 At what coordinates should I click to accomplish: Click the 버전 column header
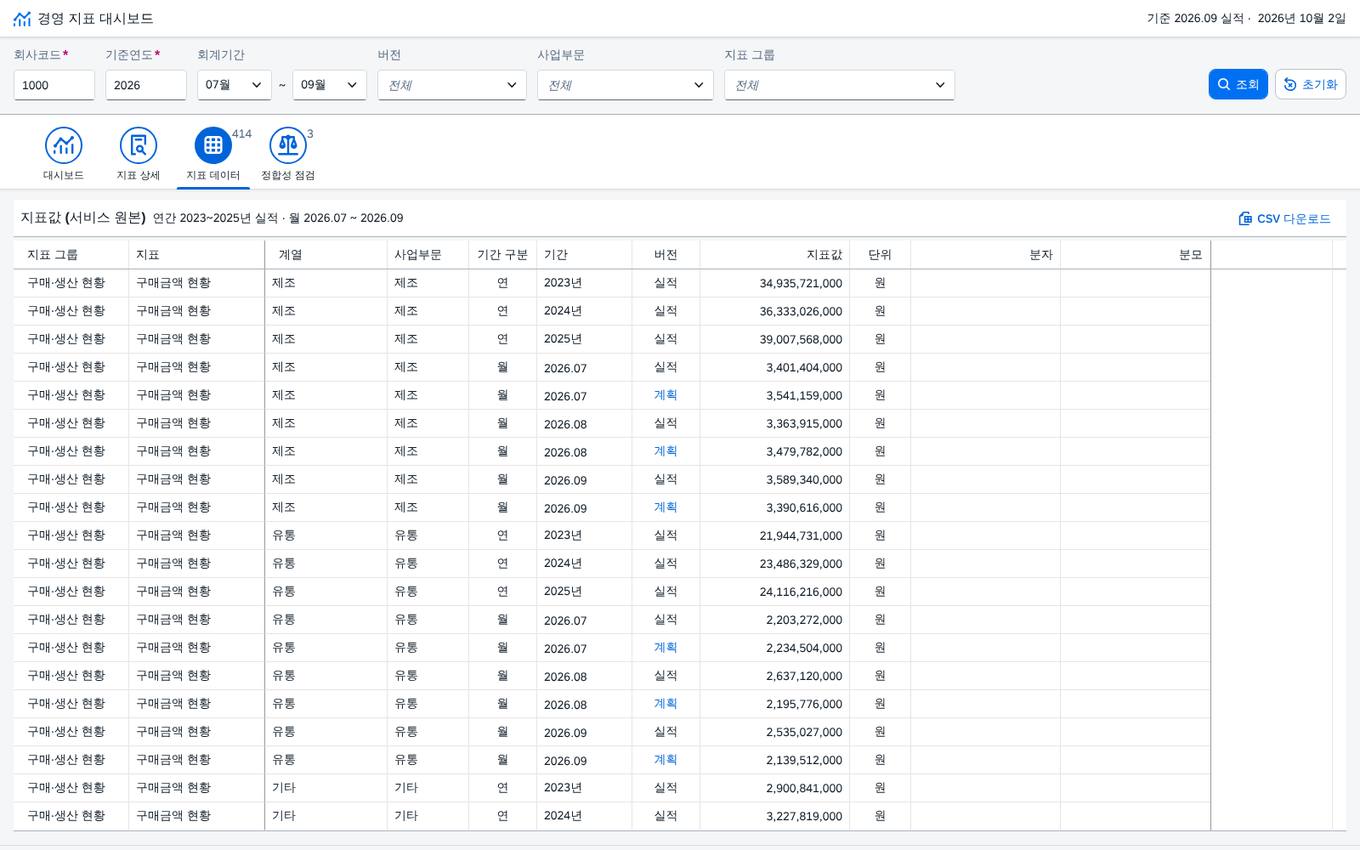click(x=666, y=255)
